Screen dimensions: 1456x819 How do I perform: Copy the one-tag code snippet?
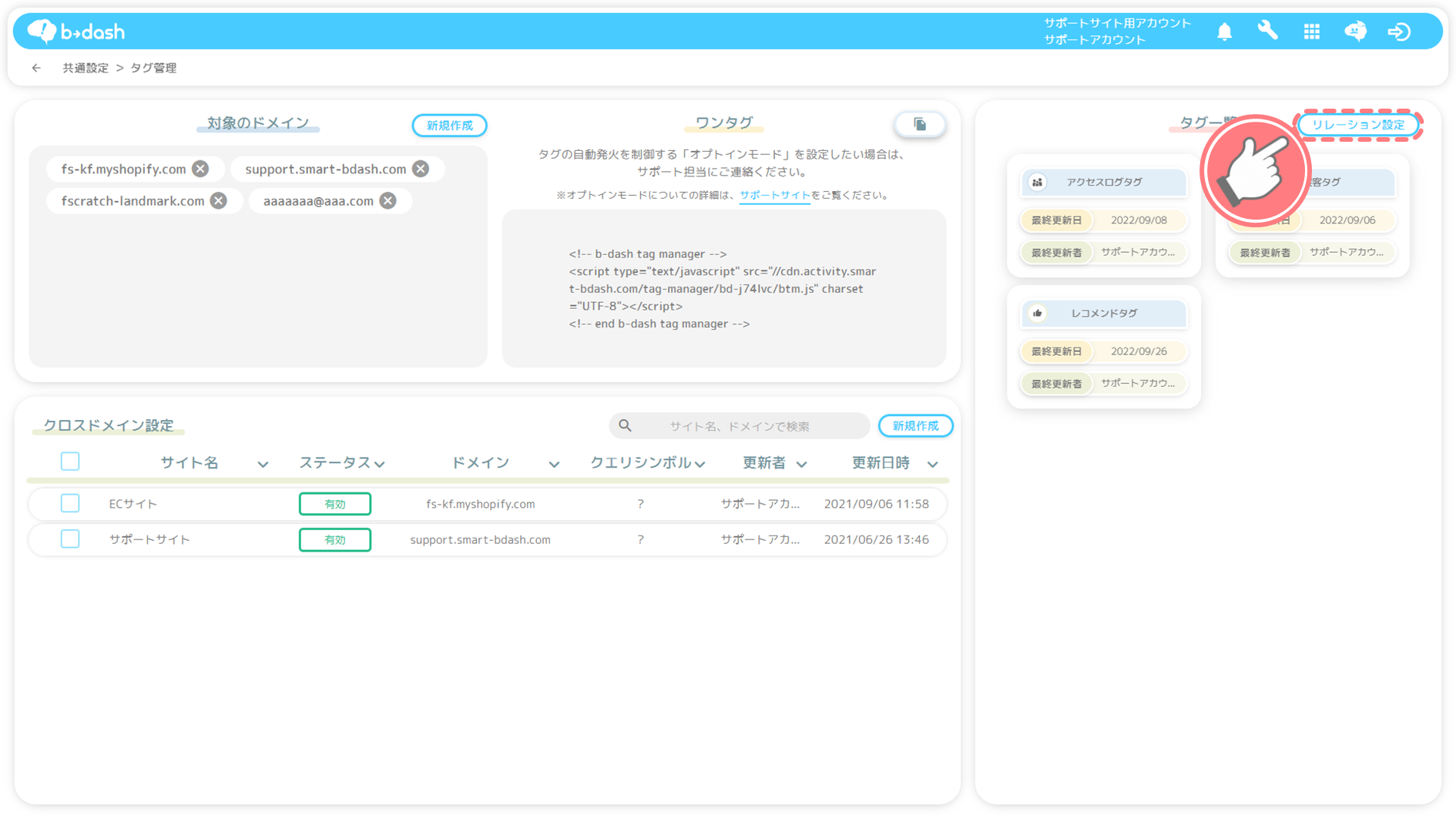tap(920, 124)
